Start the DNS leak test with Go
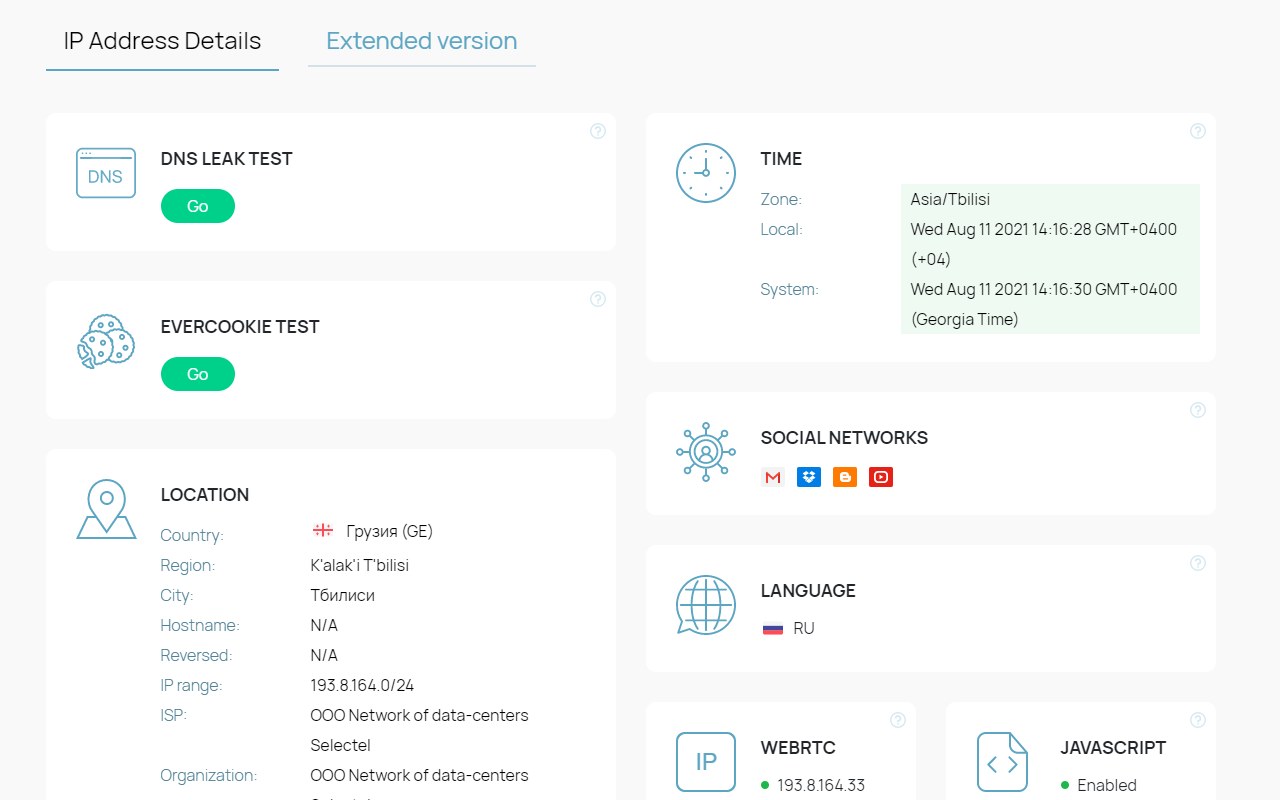 point(198,206)
